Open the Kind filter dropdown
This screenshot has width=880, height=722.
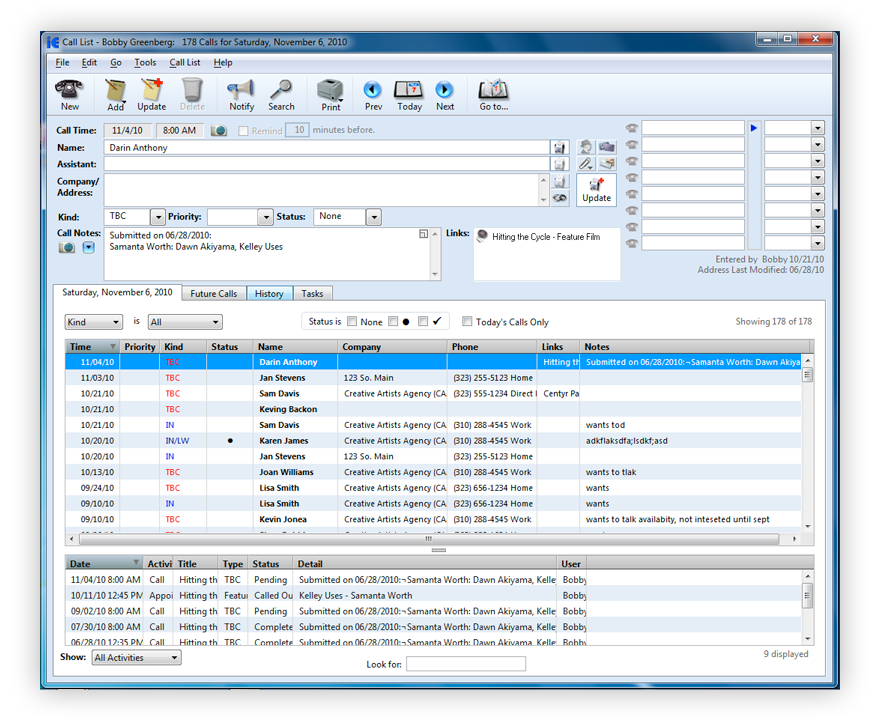coord(93,322)
